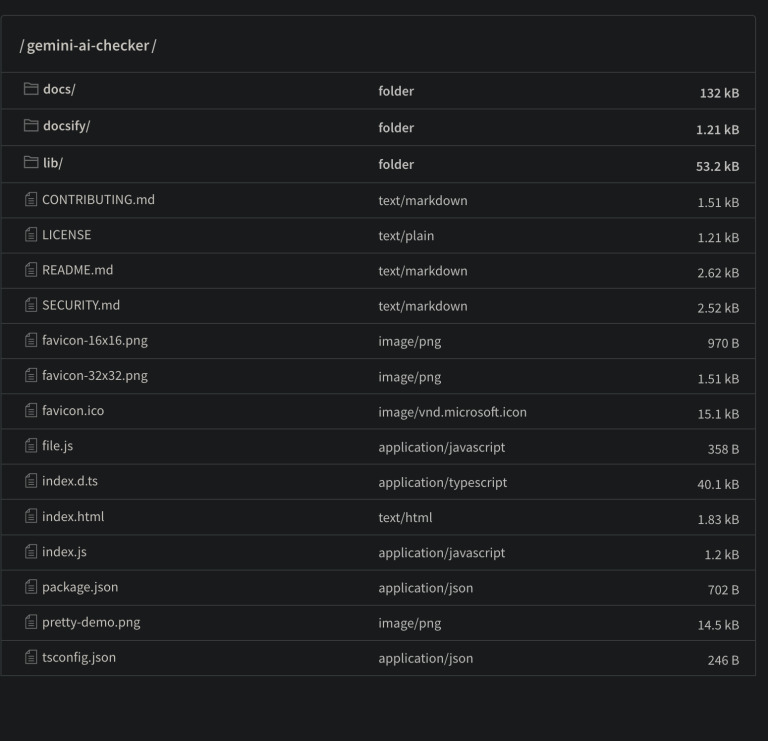The image size is (768, 741).
Task: Open the lib/ folder link
Action: tap(52, 163)
